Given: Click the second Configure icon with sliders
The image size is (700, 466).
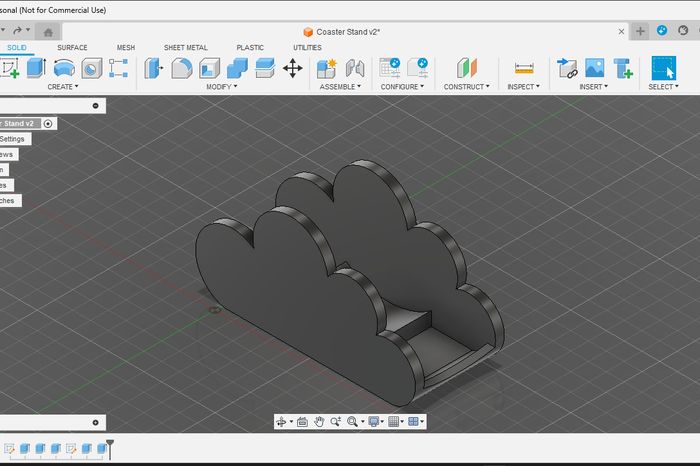Looking at the screenshot, I should 418,68.
